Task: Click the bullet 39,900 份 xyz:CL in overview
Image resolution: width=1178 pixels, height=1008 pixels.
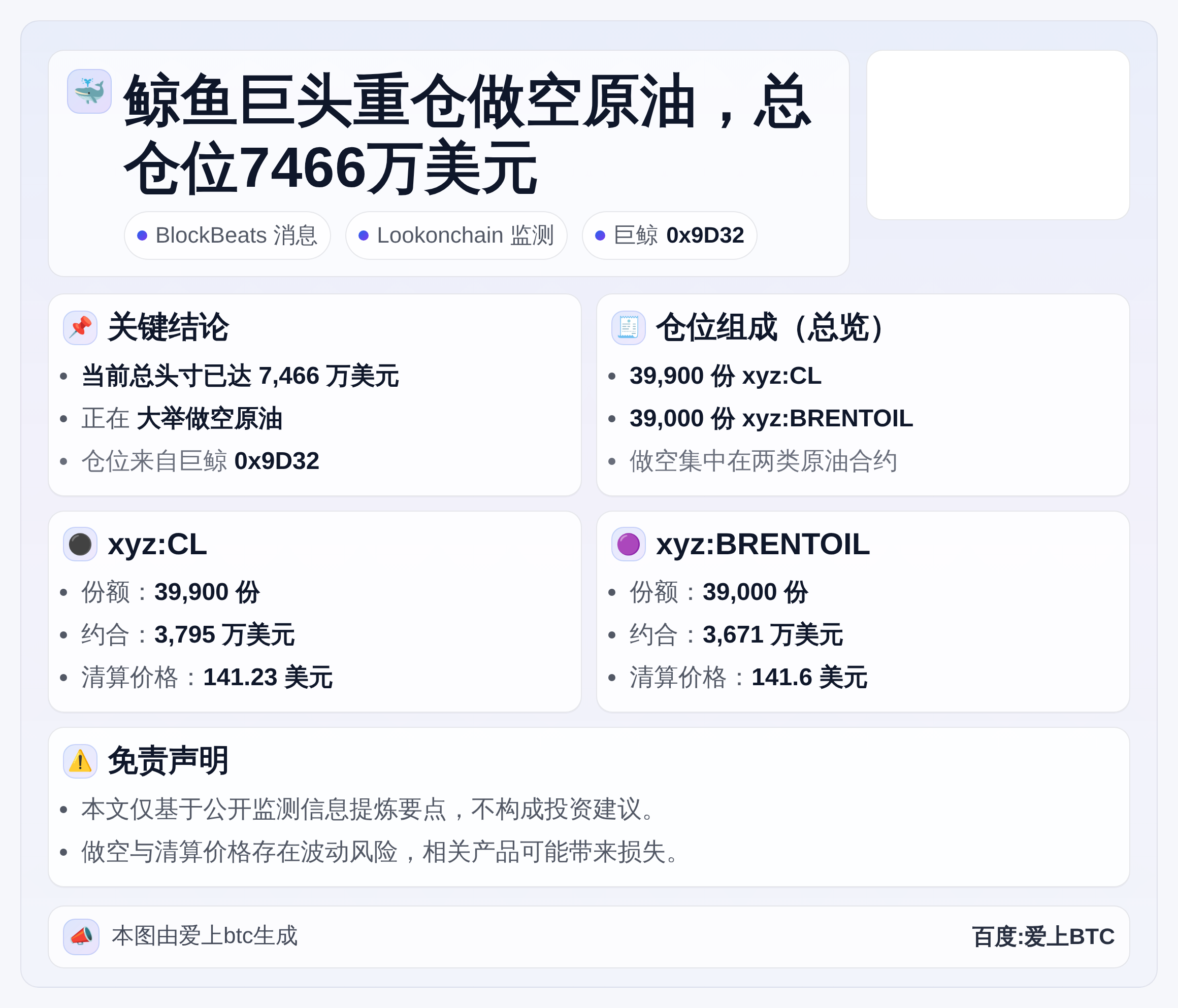Action: click(x=726, y=376)
